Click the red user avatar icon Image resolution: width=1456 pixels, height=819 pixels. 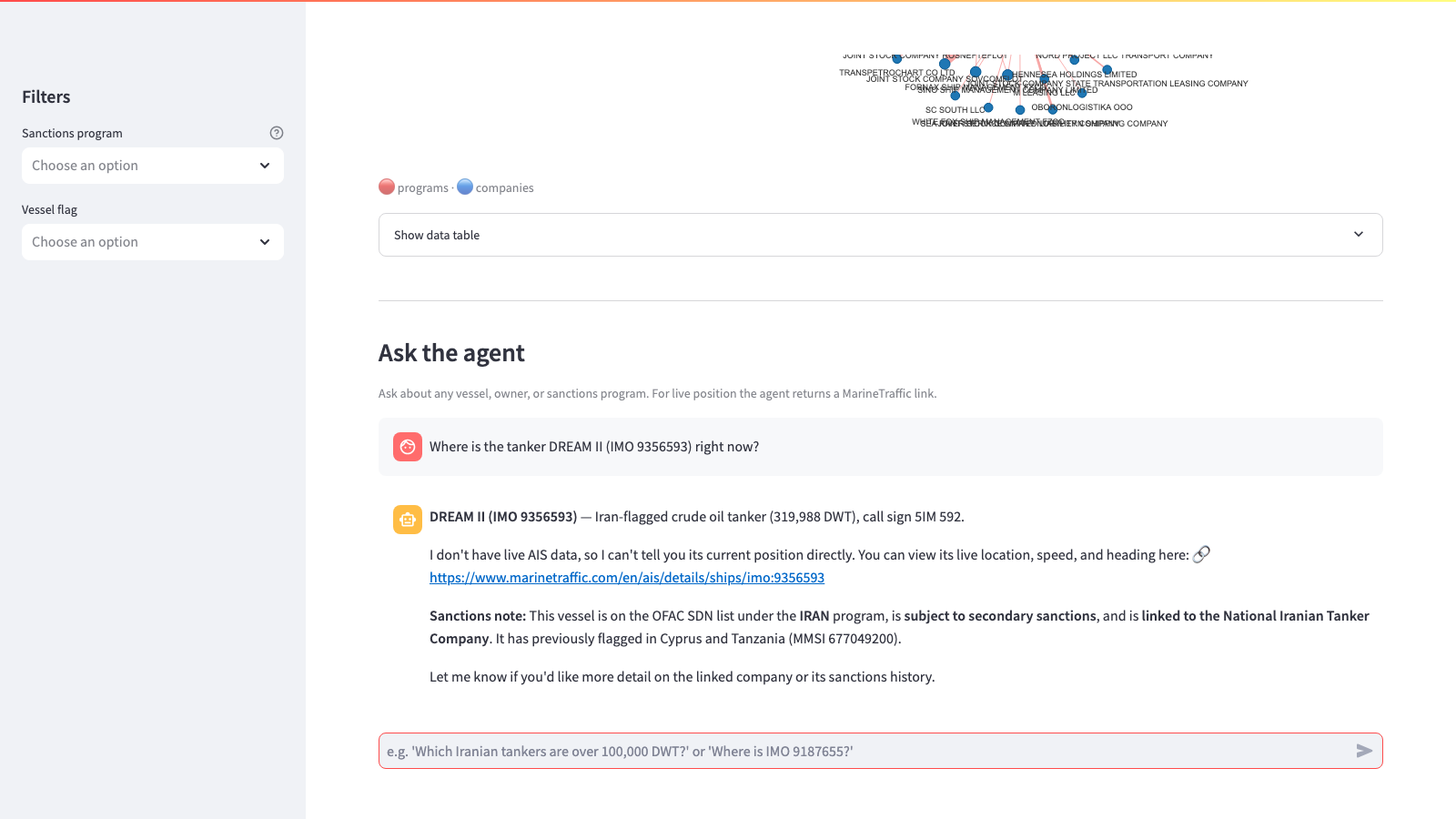[x=408, y=447]
